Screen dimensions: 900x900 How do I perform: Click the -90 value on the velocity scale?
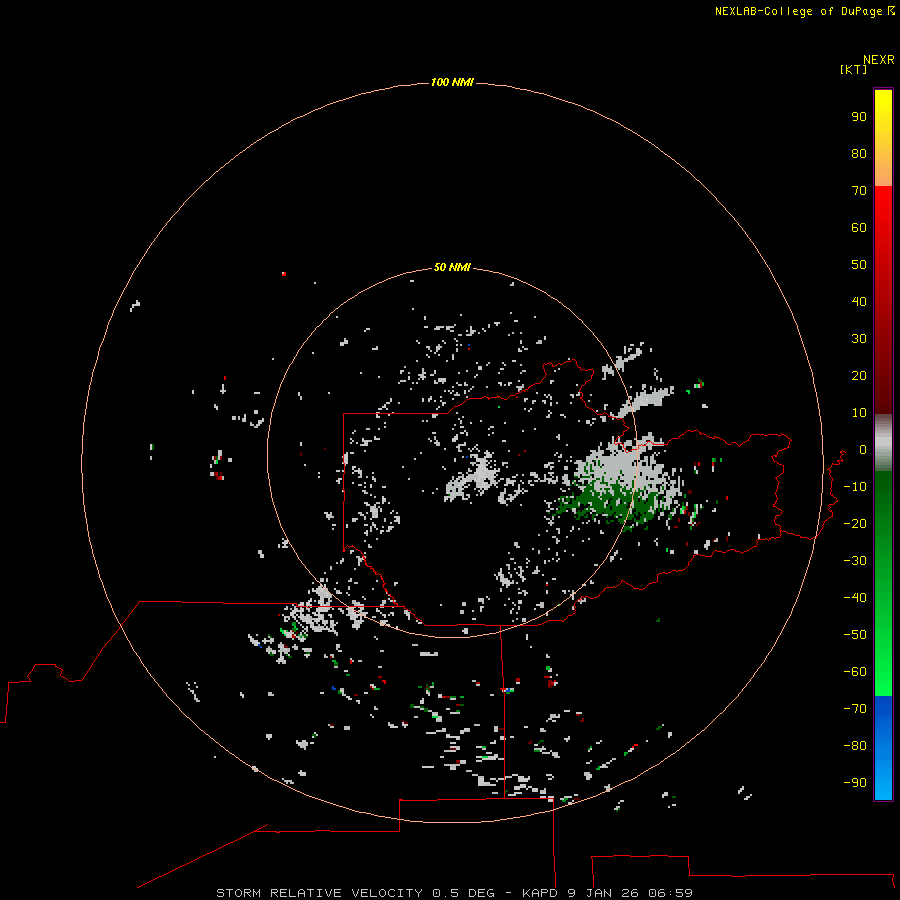click(855, 783)
